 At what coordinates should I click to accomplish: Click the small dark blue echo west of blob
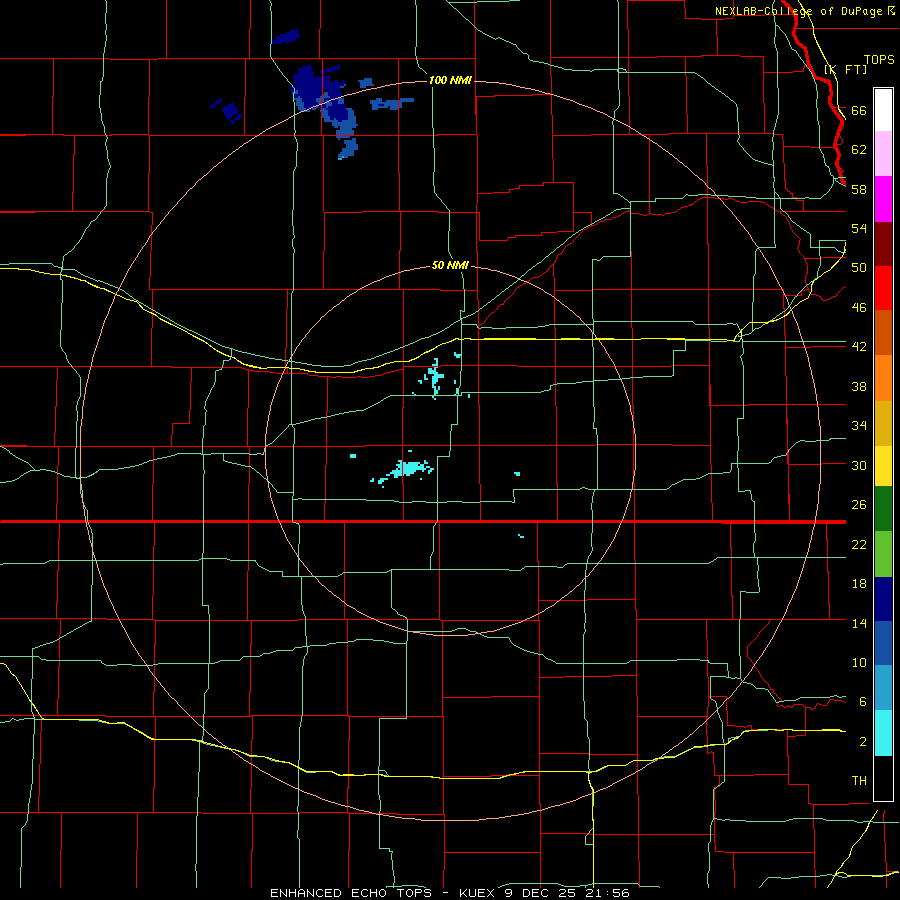coord(231,112)
